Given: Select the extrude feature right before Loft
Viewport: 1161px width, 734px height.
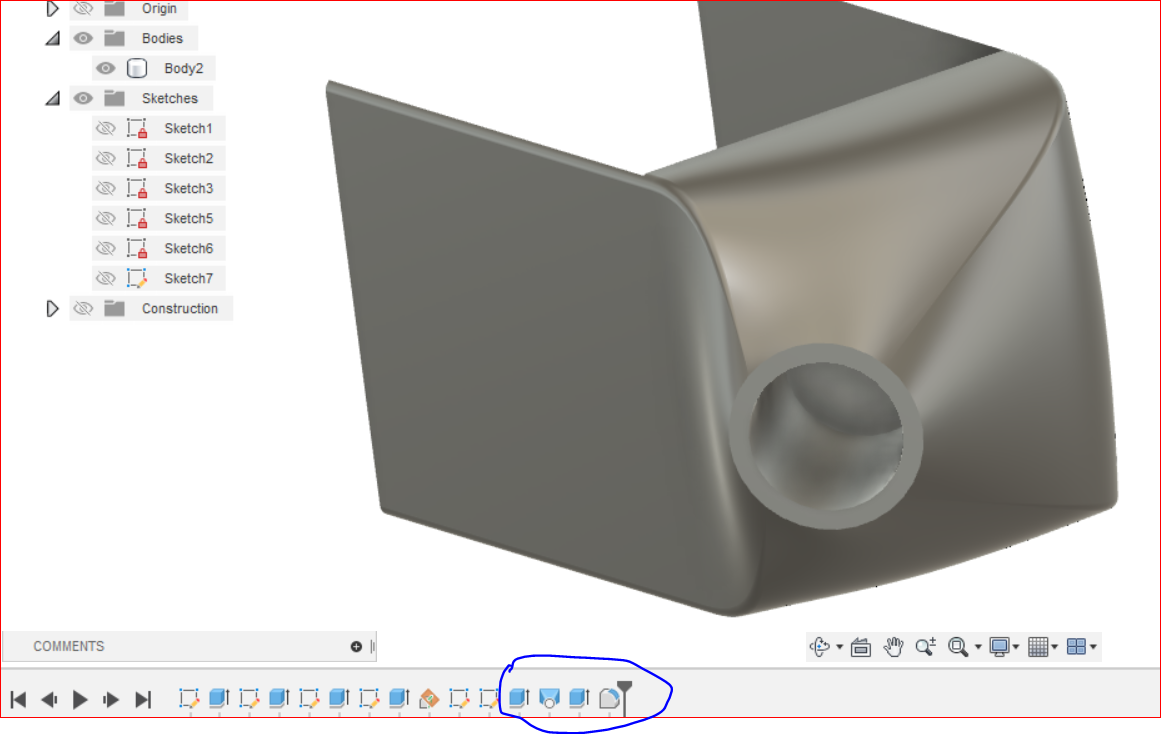Looking at the screenshot, I should [519, 698].
